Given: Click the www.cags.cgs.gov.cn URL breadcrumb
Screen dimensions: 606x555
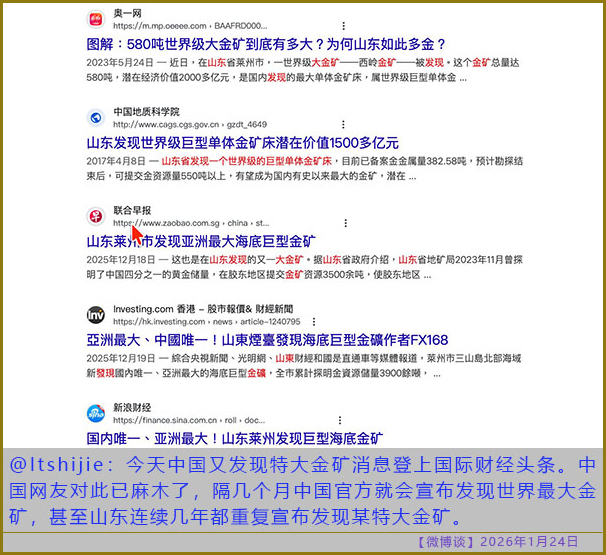Looking at the screenshot, I should pyautogui.click(x=190, y=124).
